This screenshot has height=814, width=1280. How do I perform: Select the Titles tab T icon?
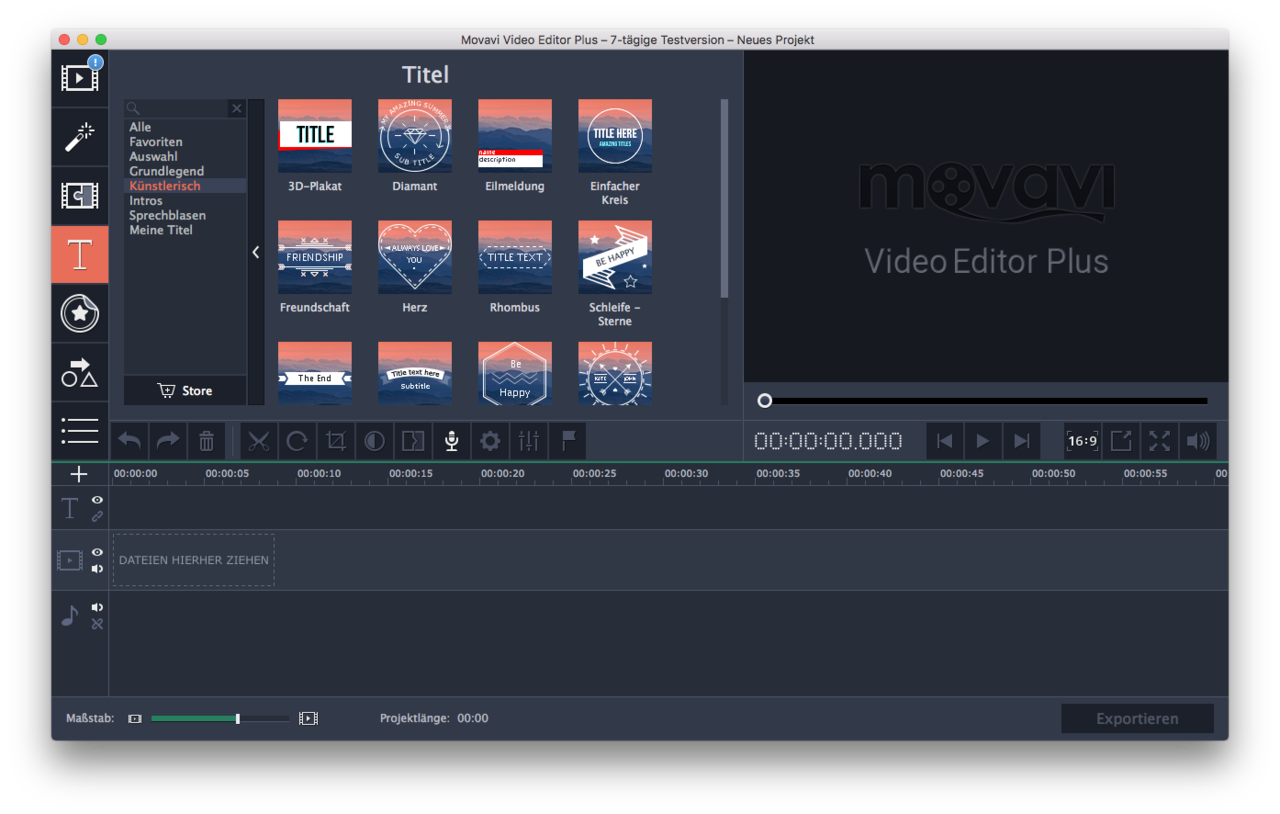tap(80, 255)
